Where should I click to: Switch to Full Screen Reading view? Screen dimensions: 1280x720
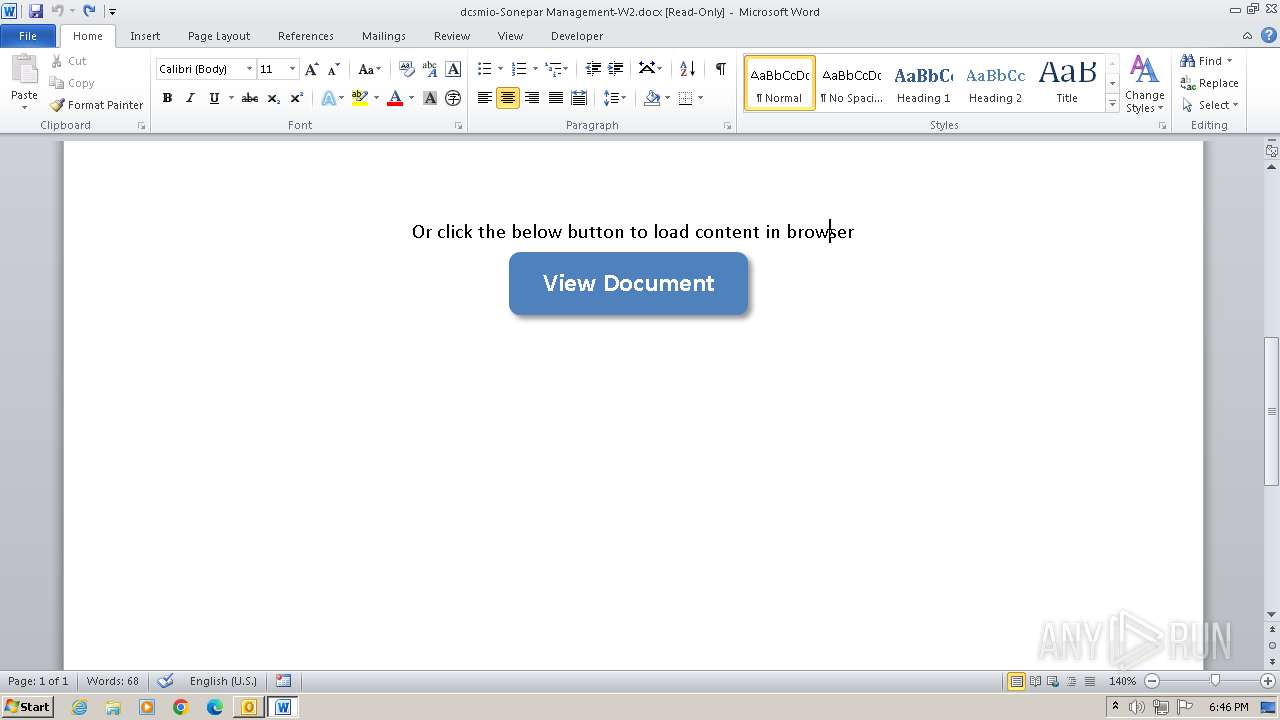[x=1034, y=681]
